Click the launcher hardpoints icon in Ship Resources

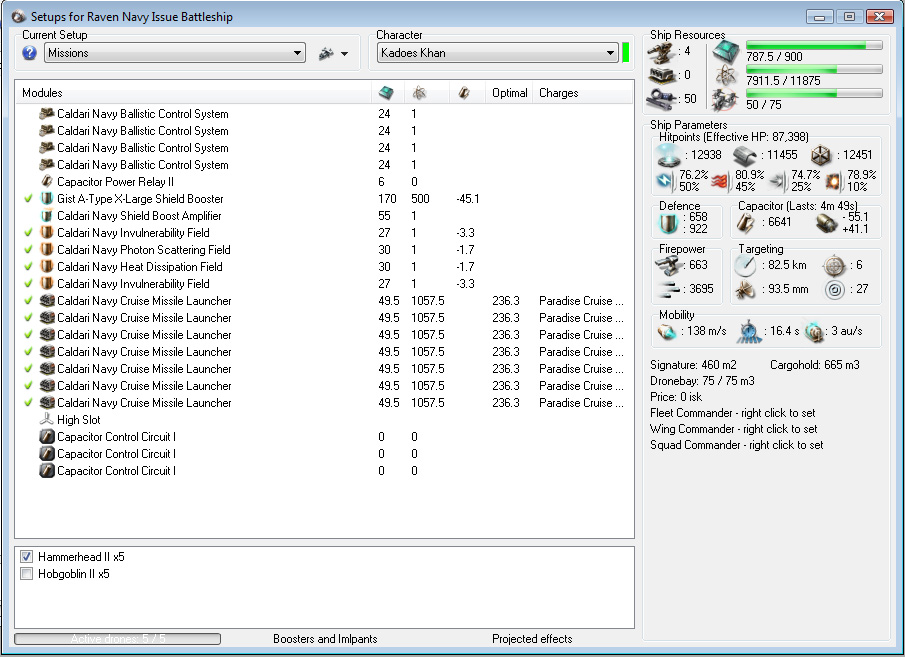pyautogui.click(x=661, y=75)
